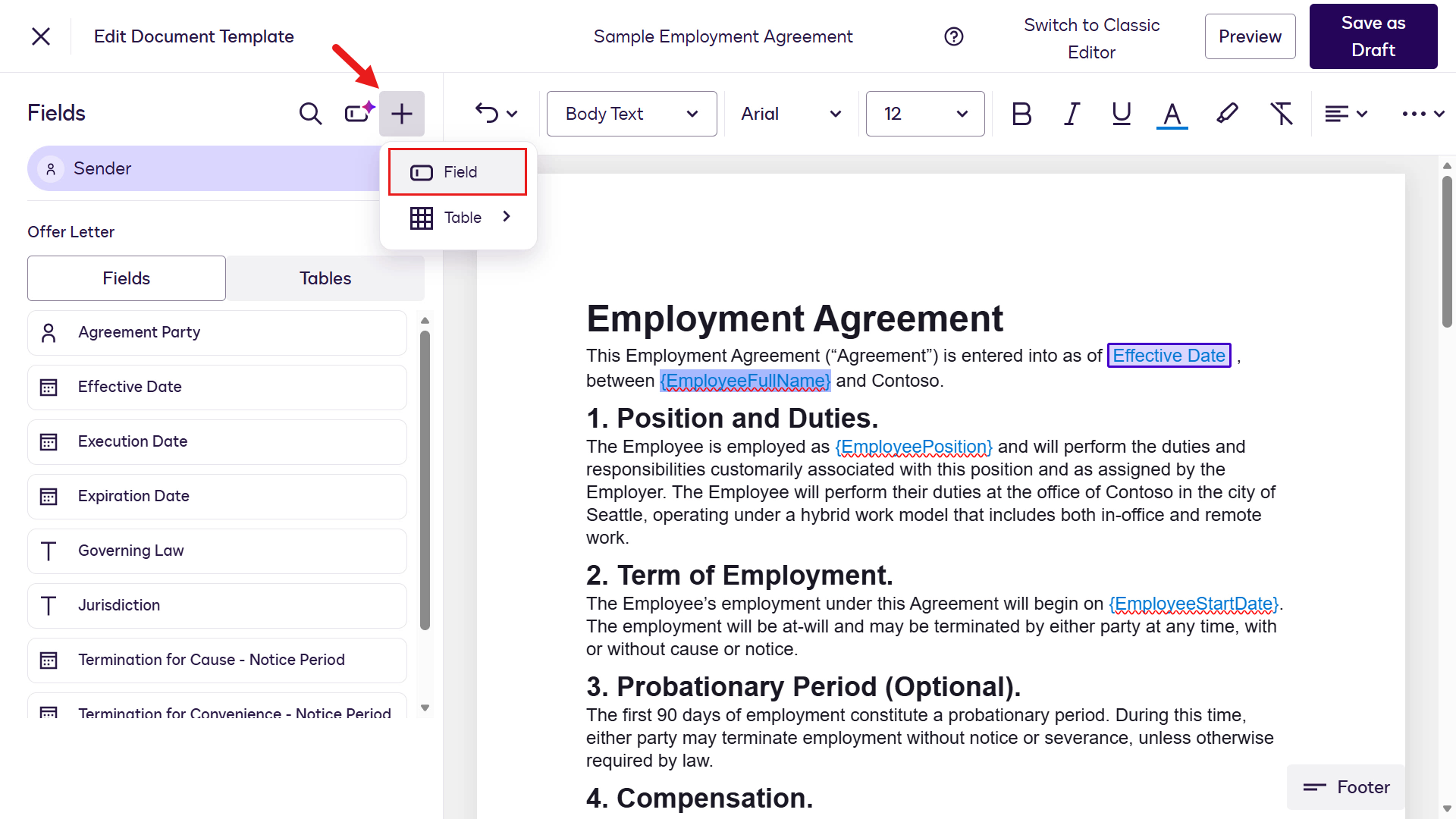Toggle bold formatting
The height and width of the screenshot is (819, 1456).
[x=1021, y=114]
